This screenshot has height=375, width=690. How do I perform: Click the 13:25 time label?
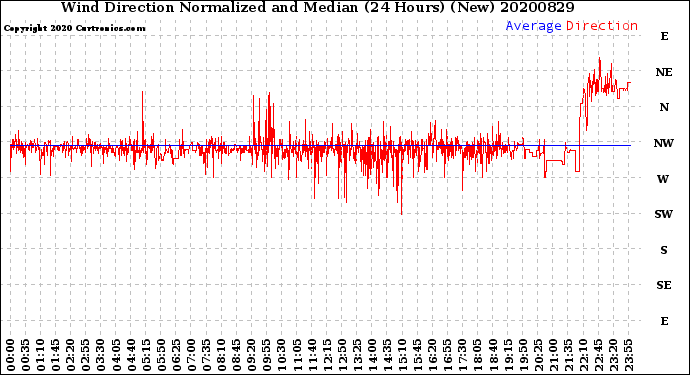357,355
